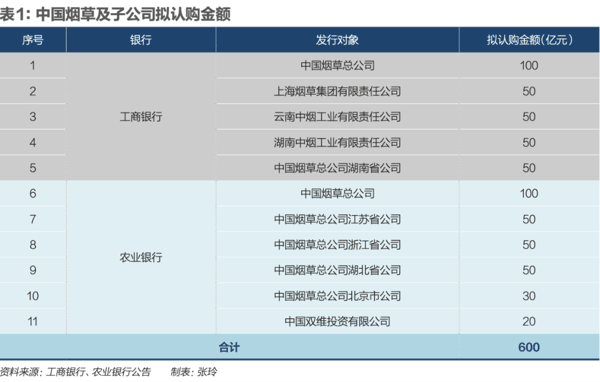Image resolution: width=600 pixels, height=382 pixels.
Task: Click 中国烟草总公司浙江省公司 cell
Action: [338, 245]
